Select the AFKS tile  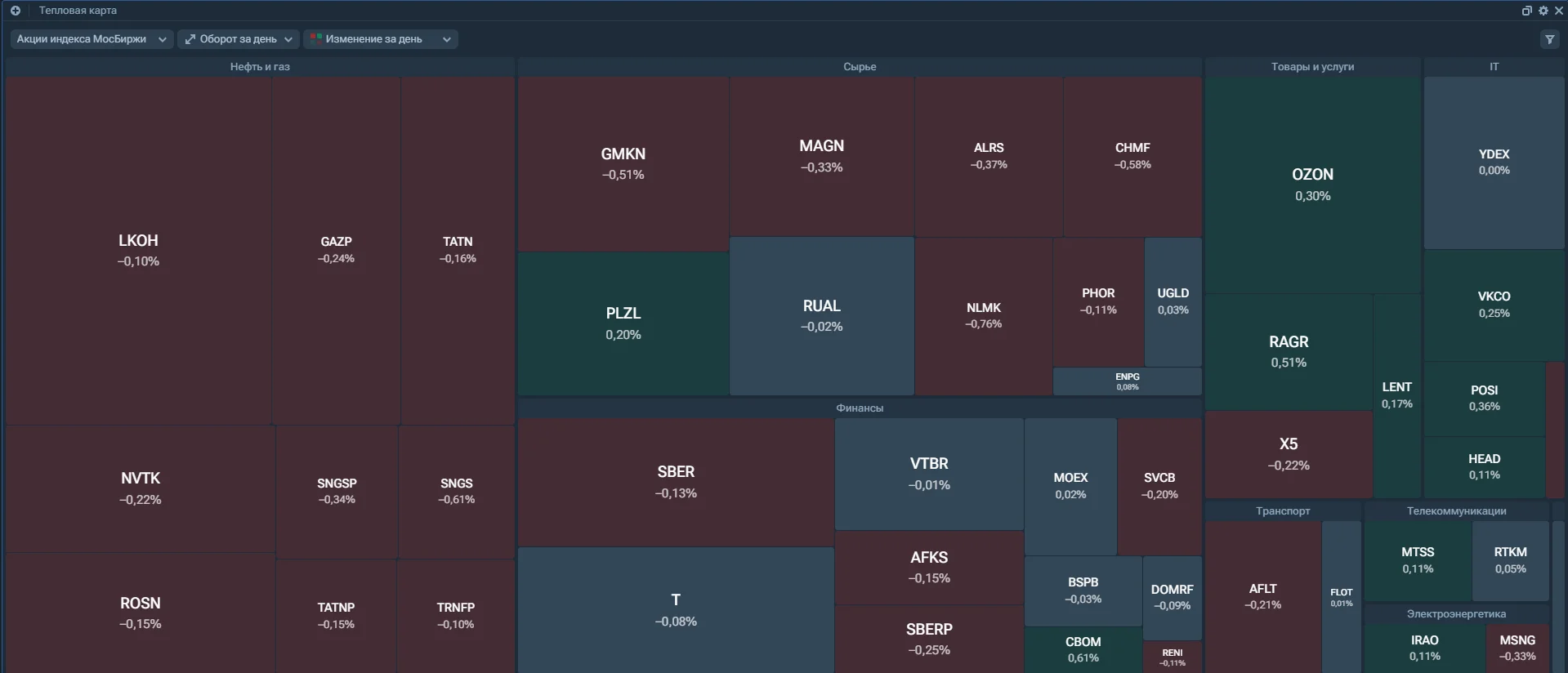[929, 568]
